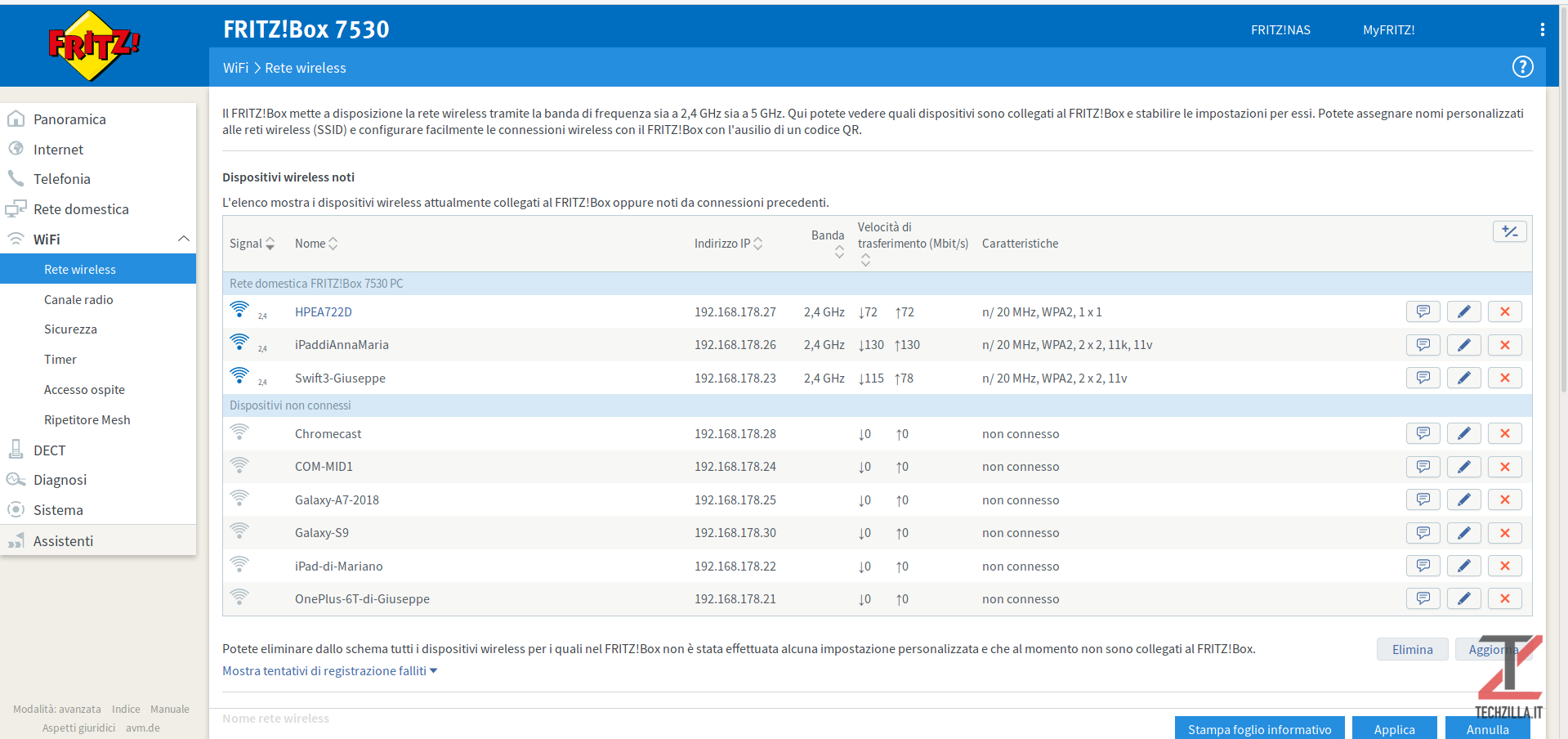Delete the HPEA722D device entry

(x=1504, y=311)
